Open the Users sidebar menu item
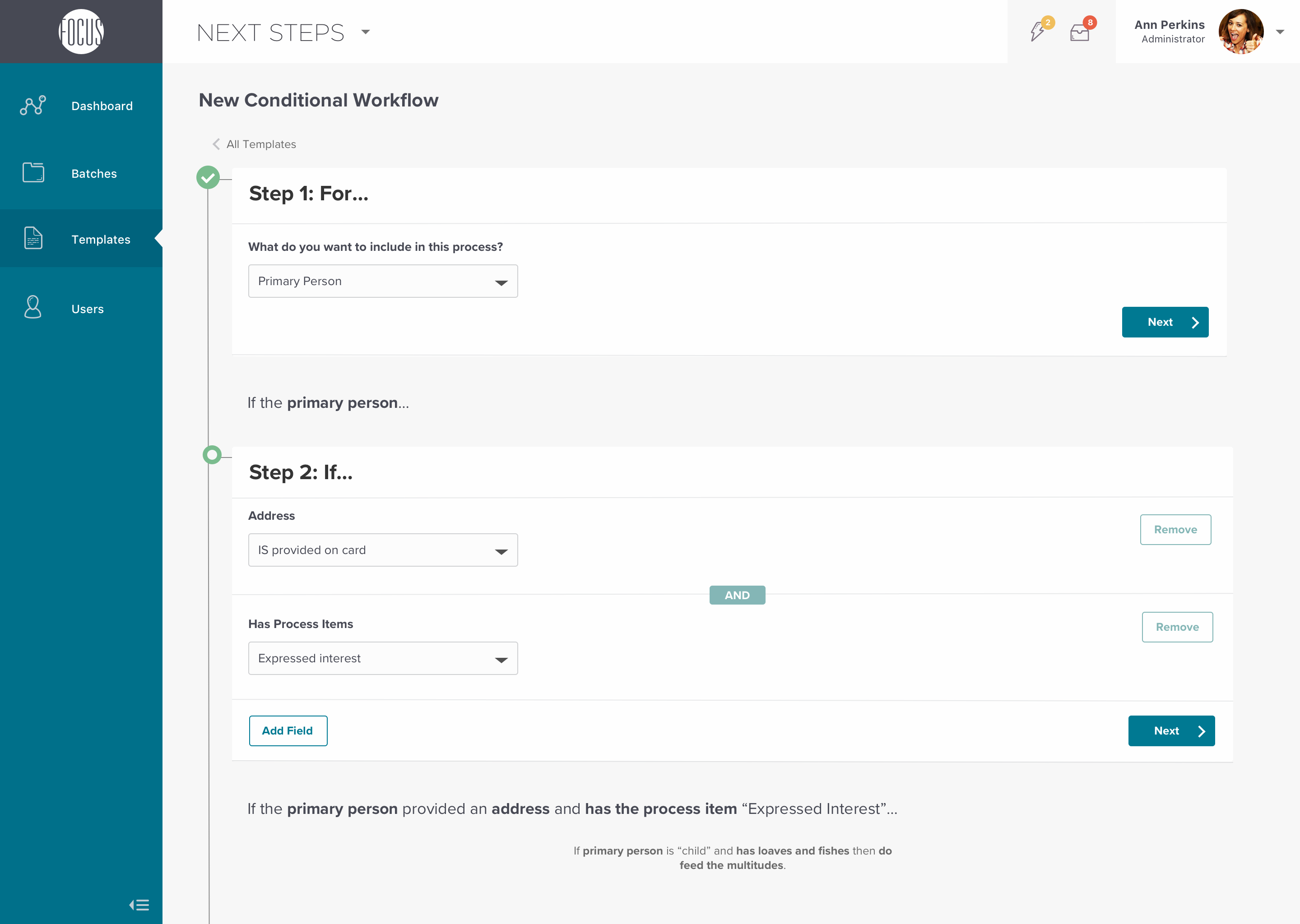This screenshot has height=924, width=1300. click(88, 309)
